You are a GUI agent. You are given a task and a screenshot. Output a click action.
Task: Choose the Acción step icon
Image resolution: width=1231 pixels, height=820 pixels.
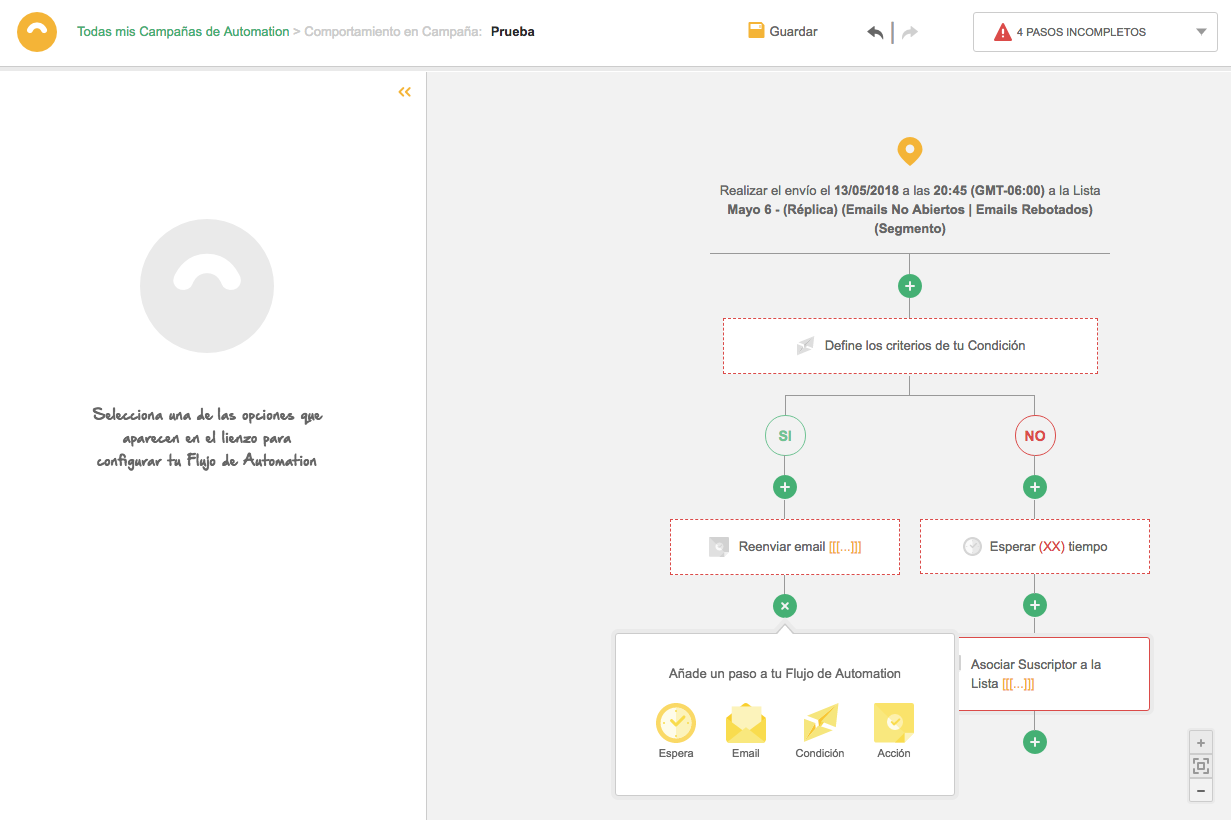click(893, 723)
